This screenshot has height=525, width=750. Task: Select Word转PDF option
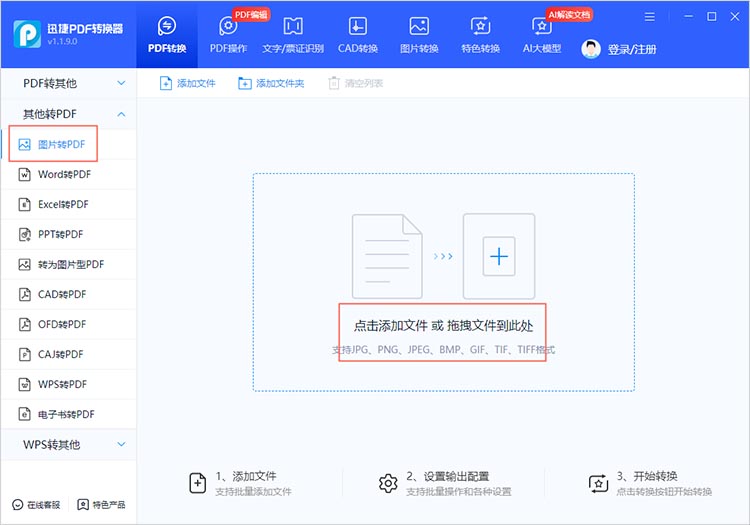[x=68, y=175]
